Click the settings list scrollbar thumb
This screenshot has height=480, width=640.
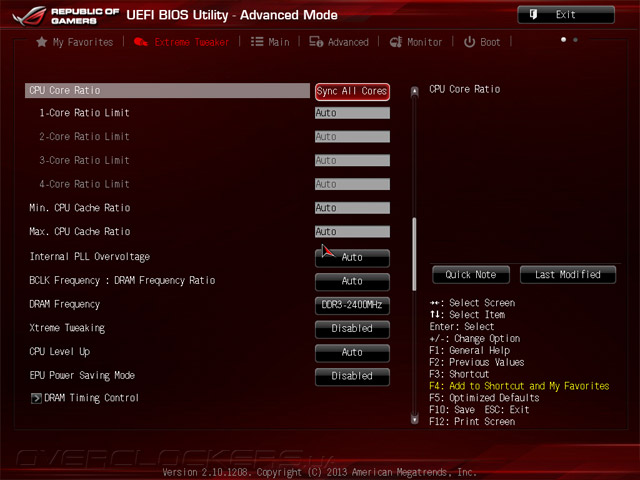[x=414, y=254]
